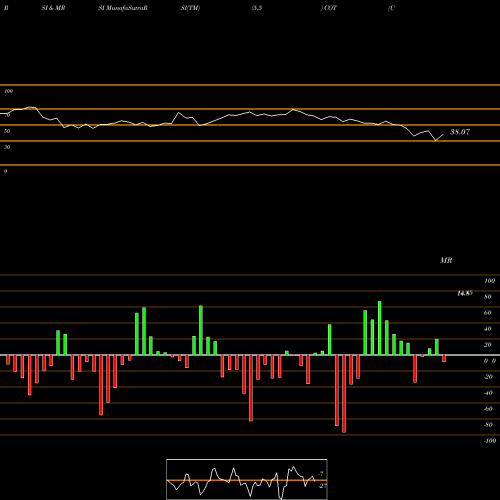
Task: Click the tallest green MR histogram bar
Action: click(380, 328)
